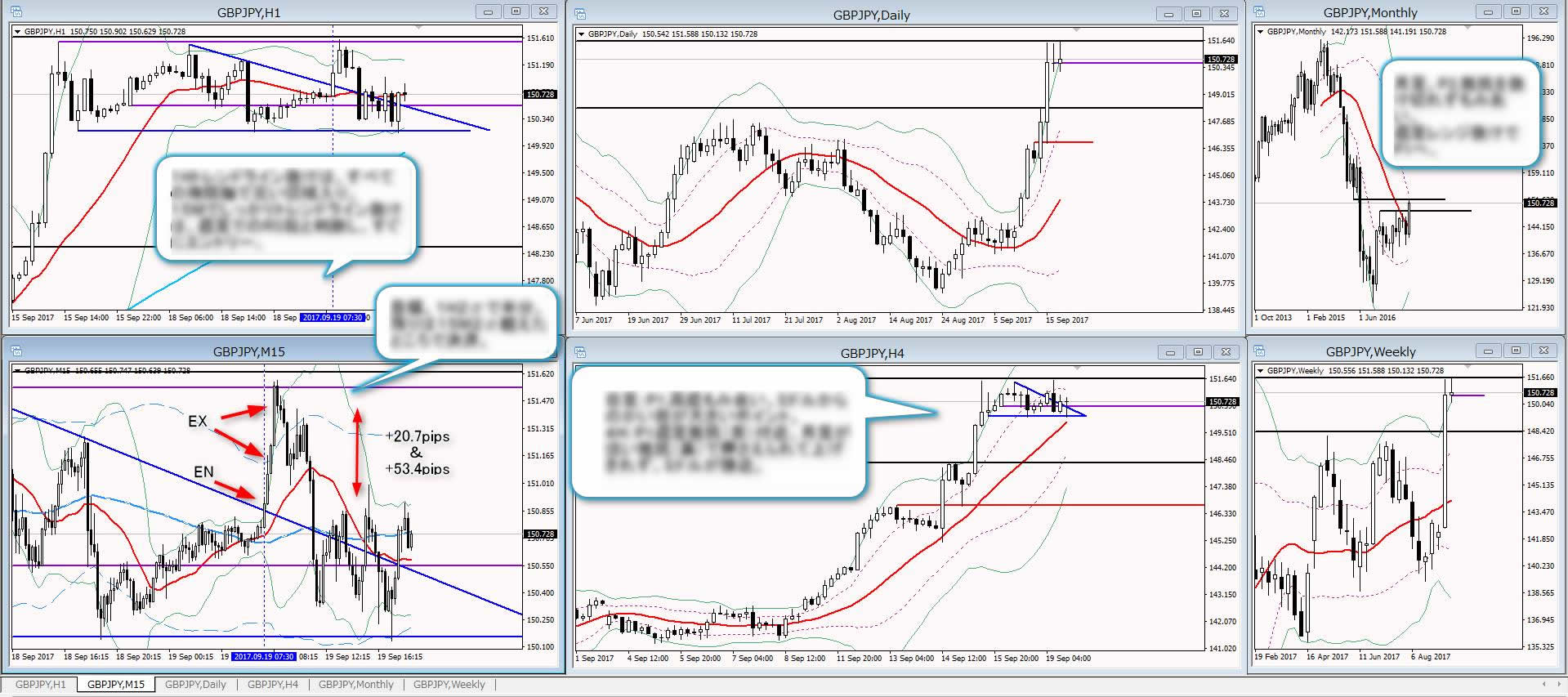Expand the one-click trading arrow on H1 chart
Screen dimensions: 1568x697
click(18, 32)
